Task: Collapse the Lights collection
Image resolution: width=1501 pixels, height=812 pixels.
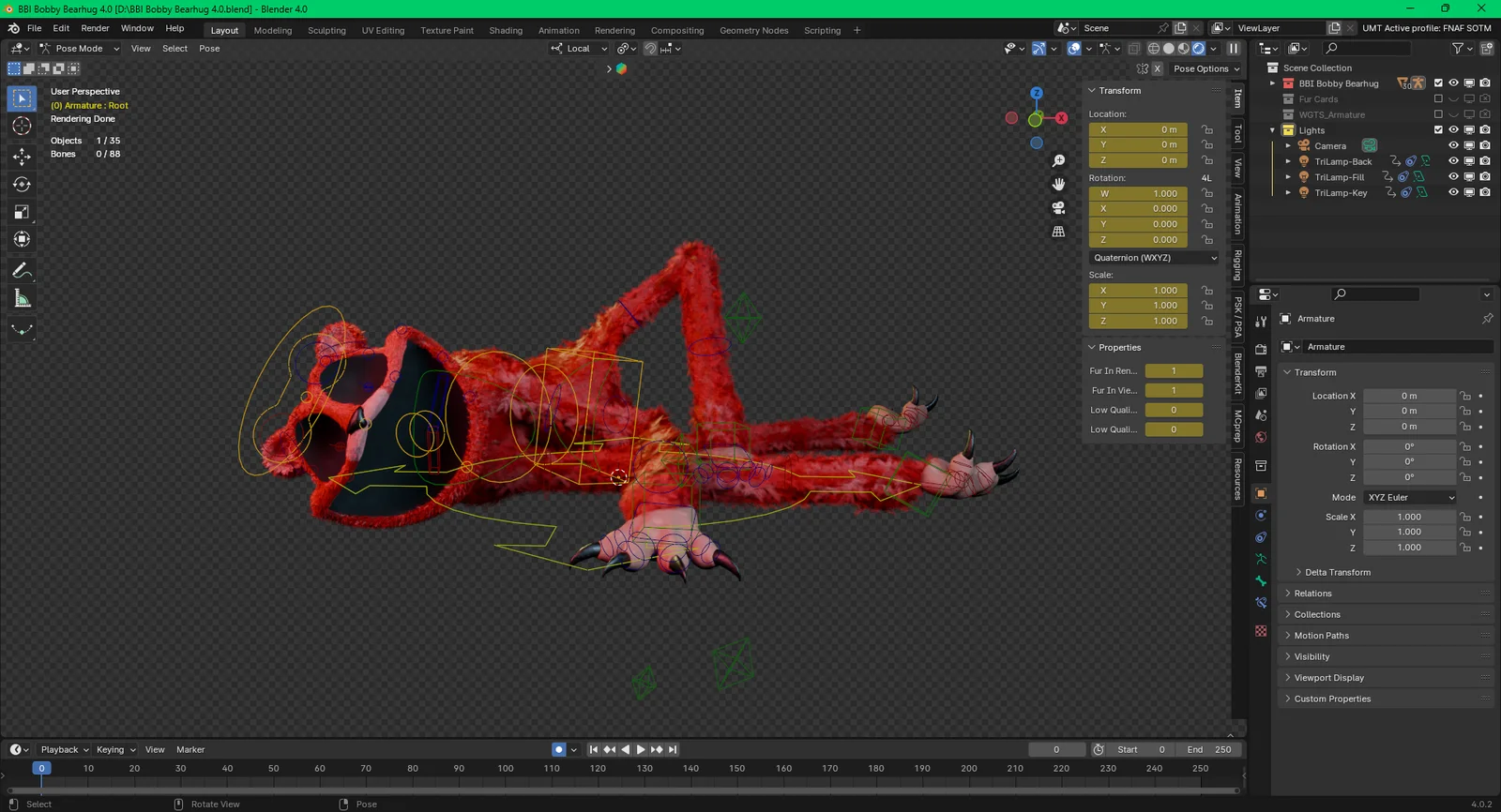Action: [x=1273, y=130]
